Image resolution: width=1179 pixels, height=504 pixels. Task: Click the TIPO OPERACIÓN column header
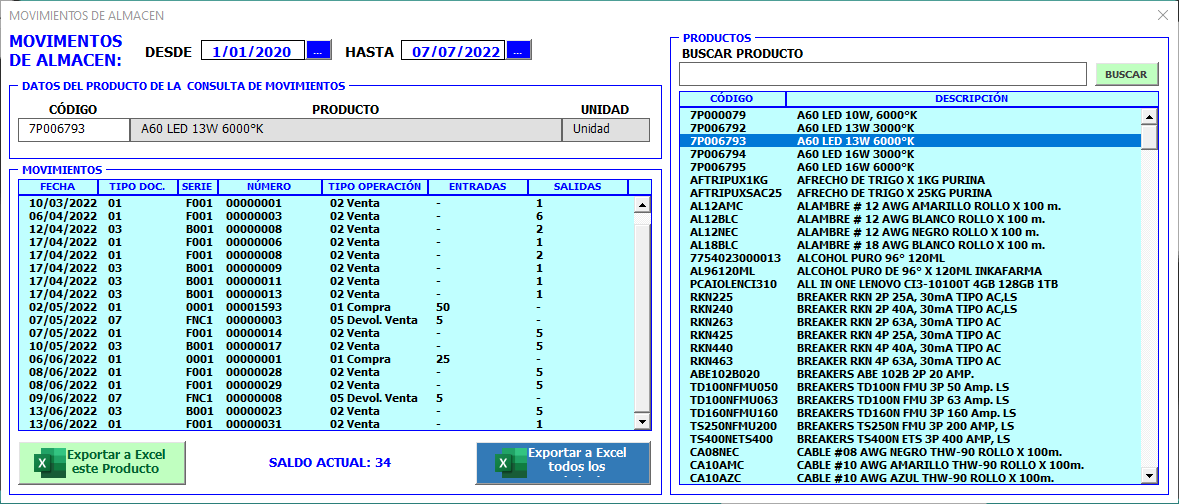[375, 187]
